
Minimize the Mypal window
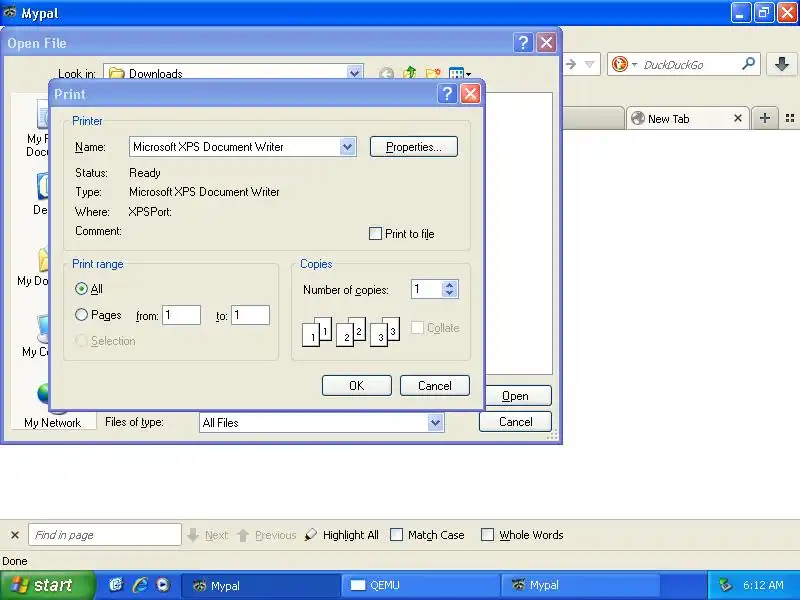click(741, 13)
